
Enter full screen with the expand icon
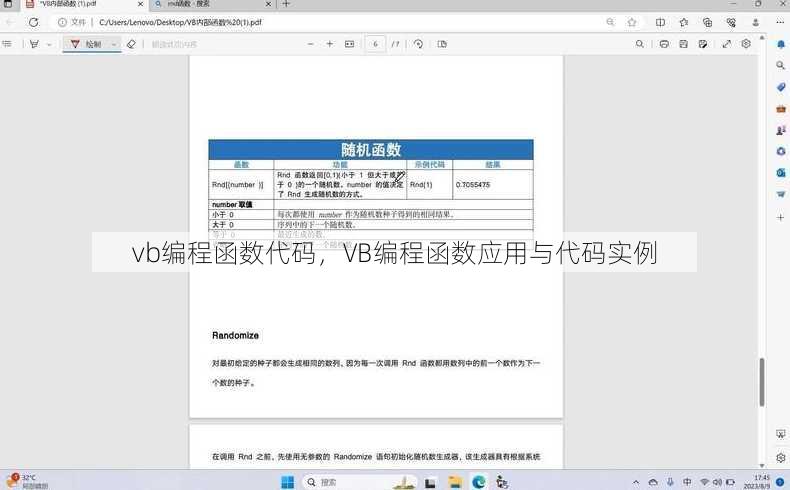tap(727, 44)
